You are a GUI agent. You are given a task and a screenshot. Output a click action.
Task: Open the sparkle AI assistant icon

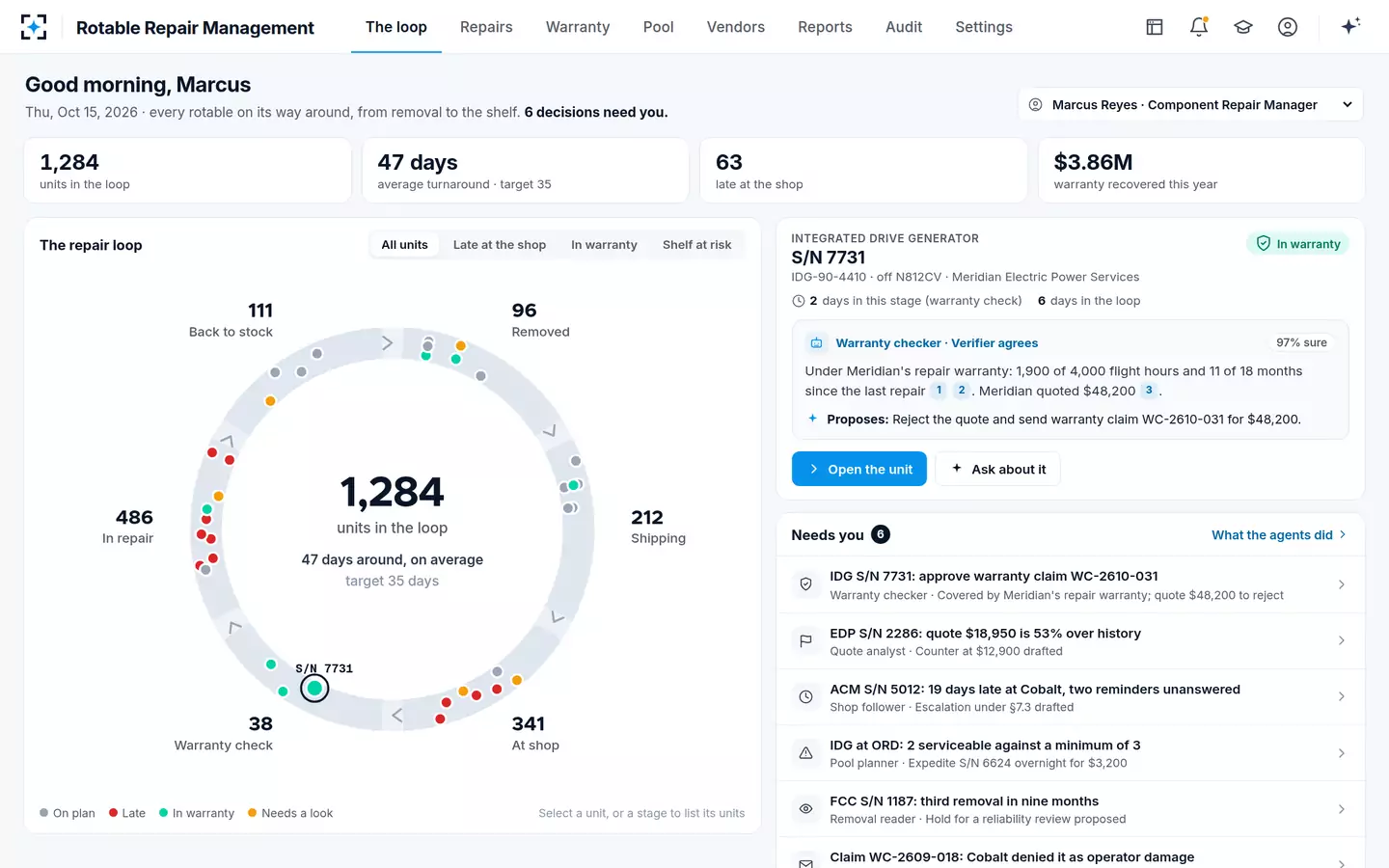tap(1350, 26)
